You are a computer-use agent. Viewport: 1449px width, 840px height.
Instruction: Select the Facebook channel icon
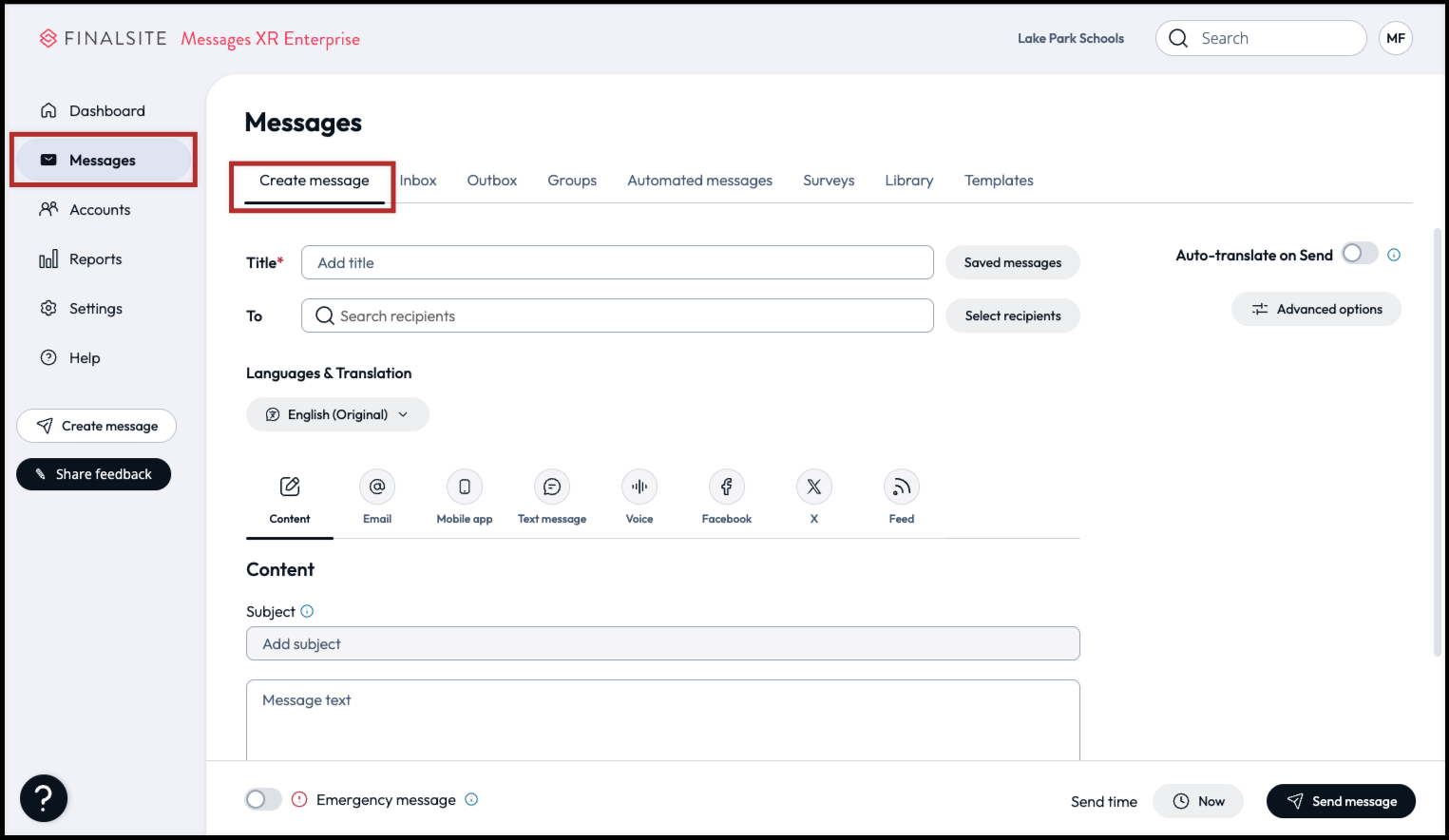[x=726, y=486]
